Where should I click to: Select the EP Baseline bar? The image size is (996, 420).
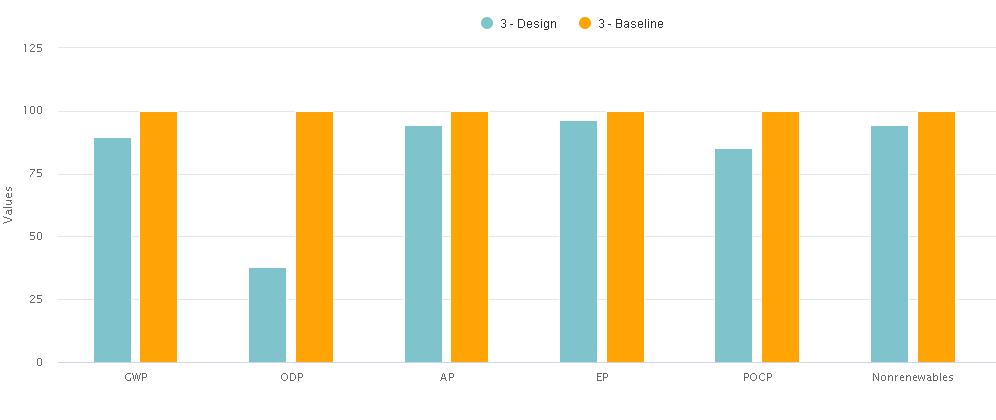(x=625, y=237)
